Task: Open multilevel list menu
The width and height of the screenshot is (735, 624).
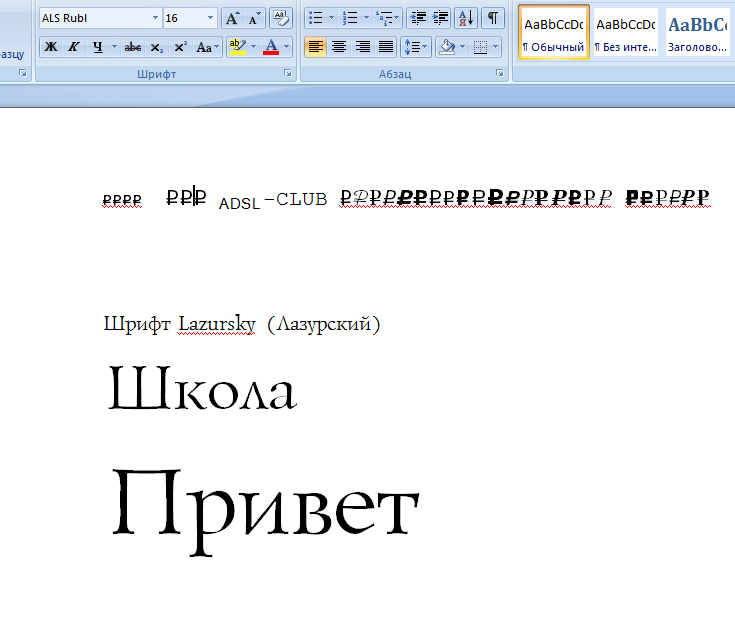Action: [x=387, y=18]
